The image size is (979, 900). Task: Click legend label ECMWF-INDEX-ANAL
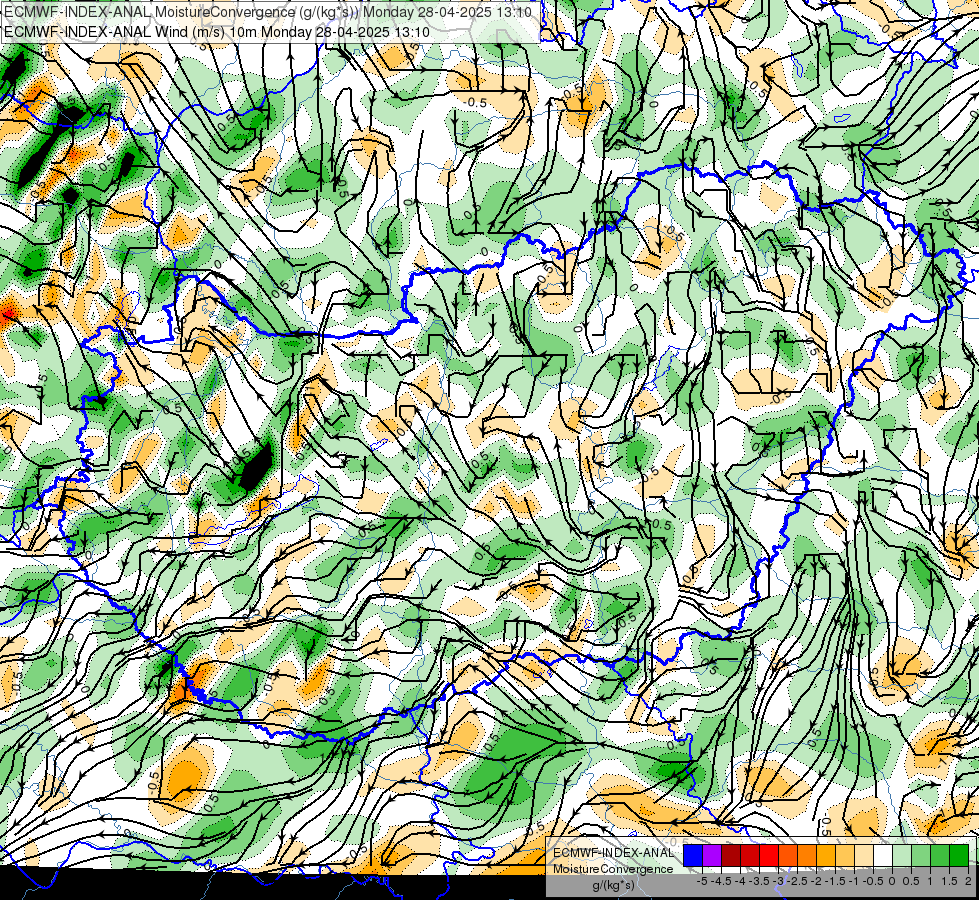coord(614,853)
